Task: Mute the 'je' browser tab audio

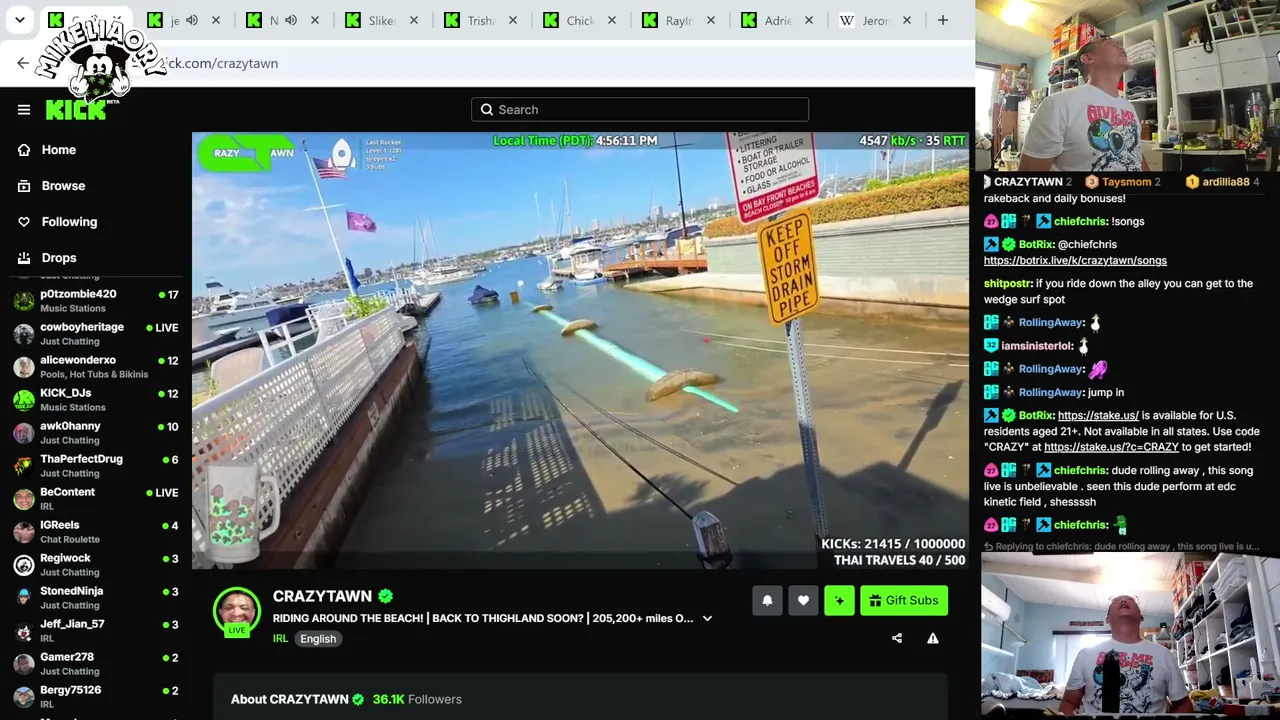Action: [192, 20]
